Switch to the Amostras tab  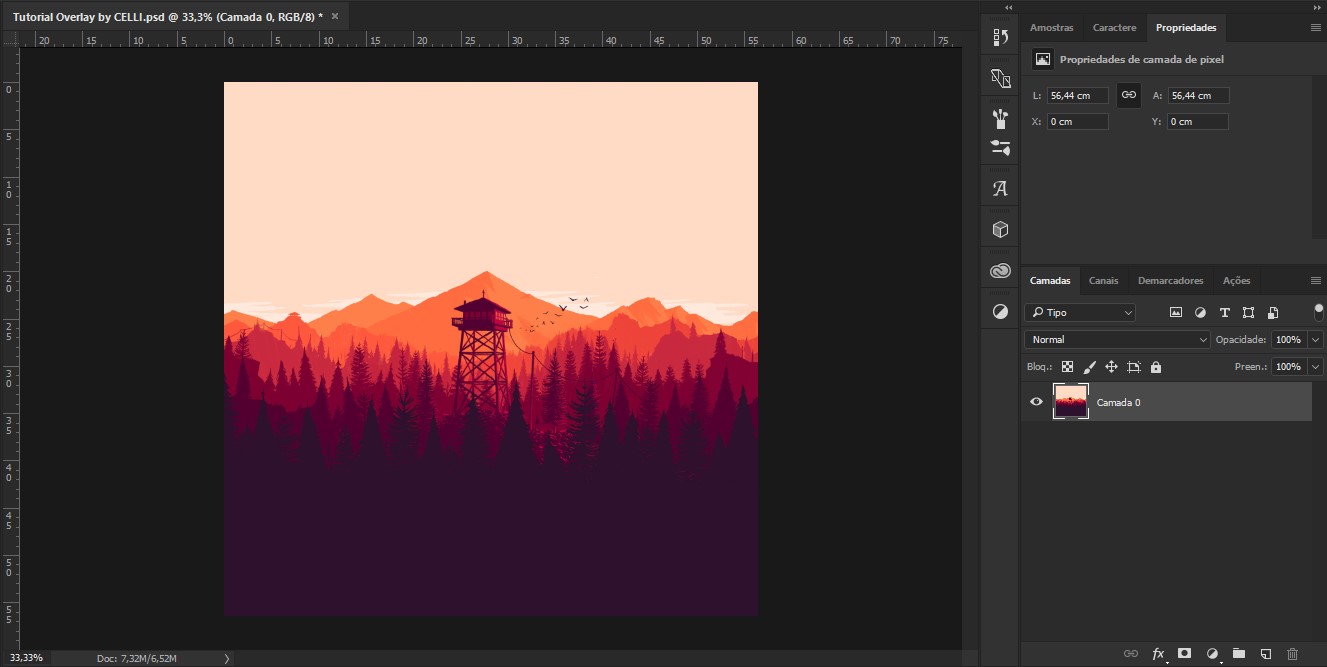(1051, 28)
